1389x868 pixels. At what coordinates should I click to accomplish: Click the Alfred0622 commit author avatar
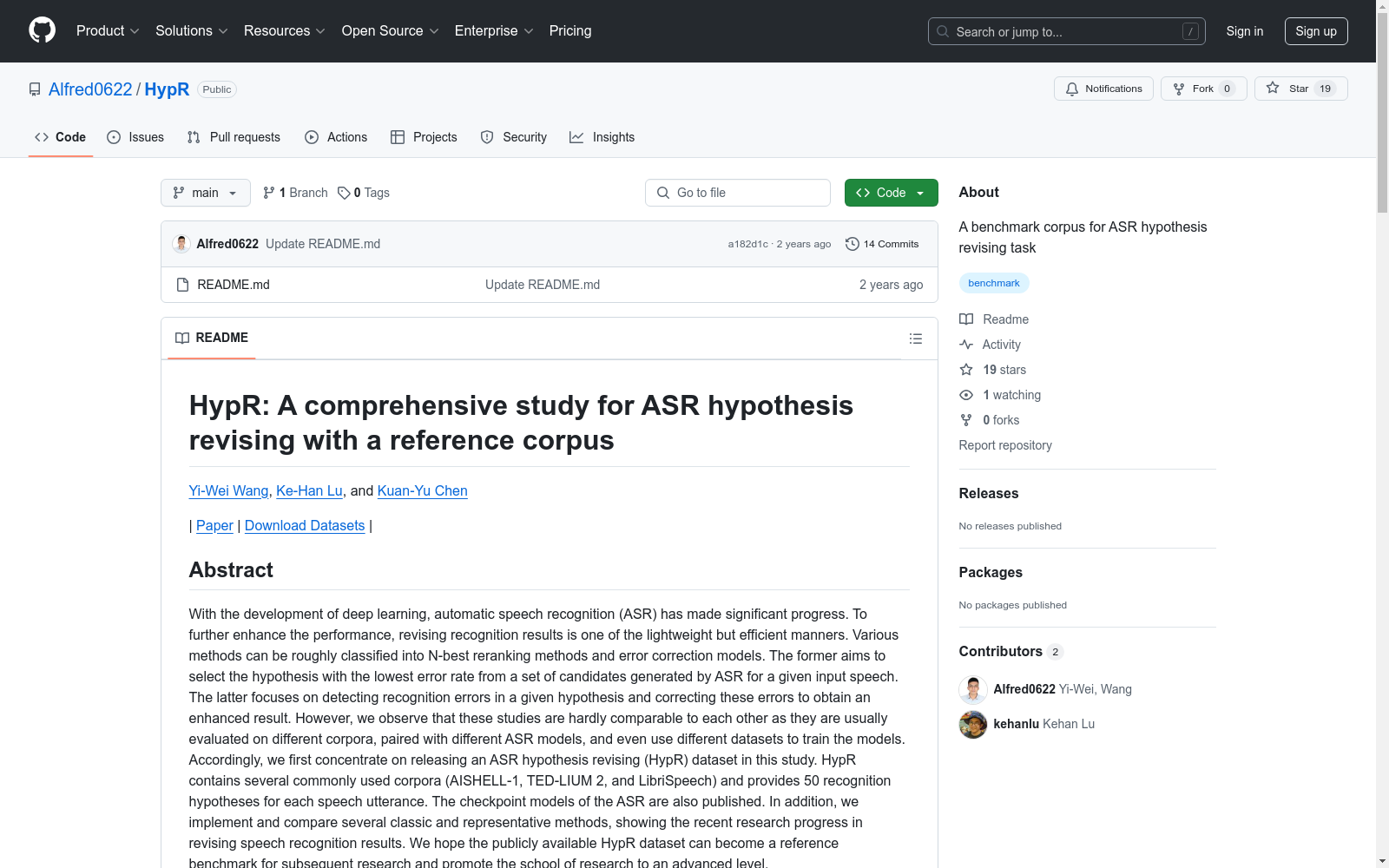(x=181, y=244)
